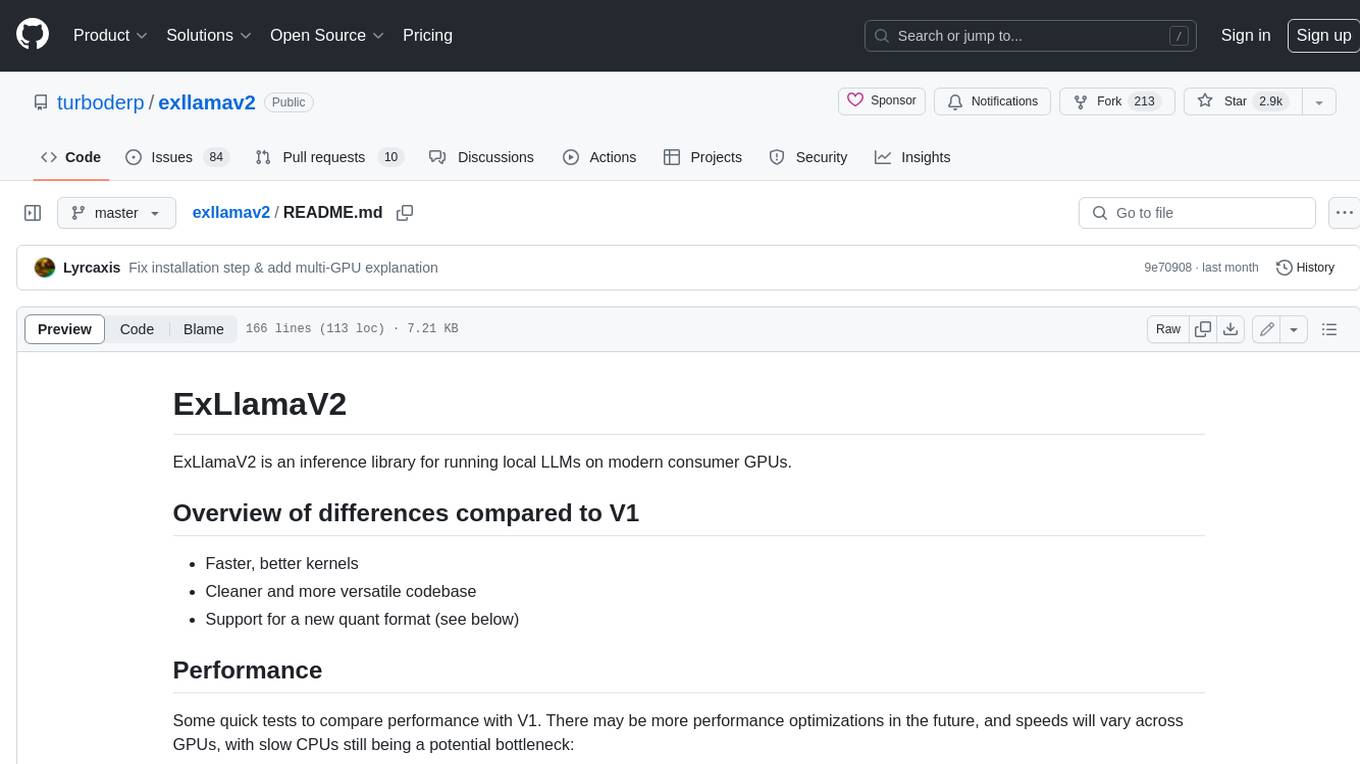Select the Blame view

click(203, 329)
